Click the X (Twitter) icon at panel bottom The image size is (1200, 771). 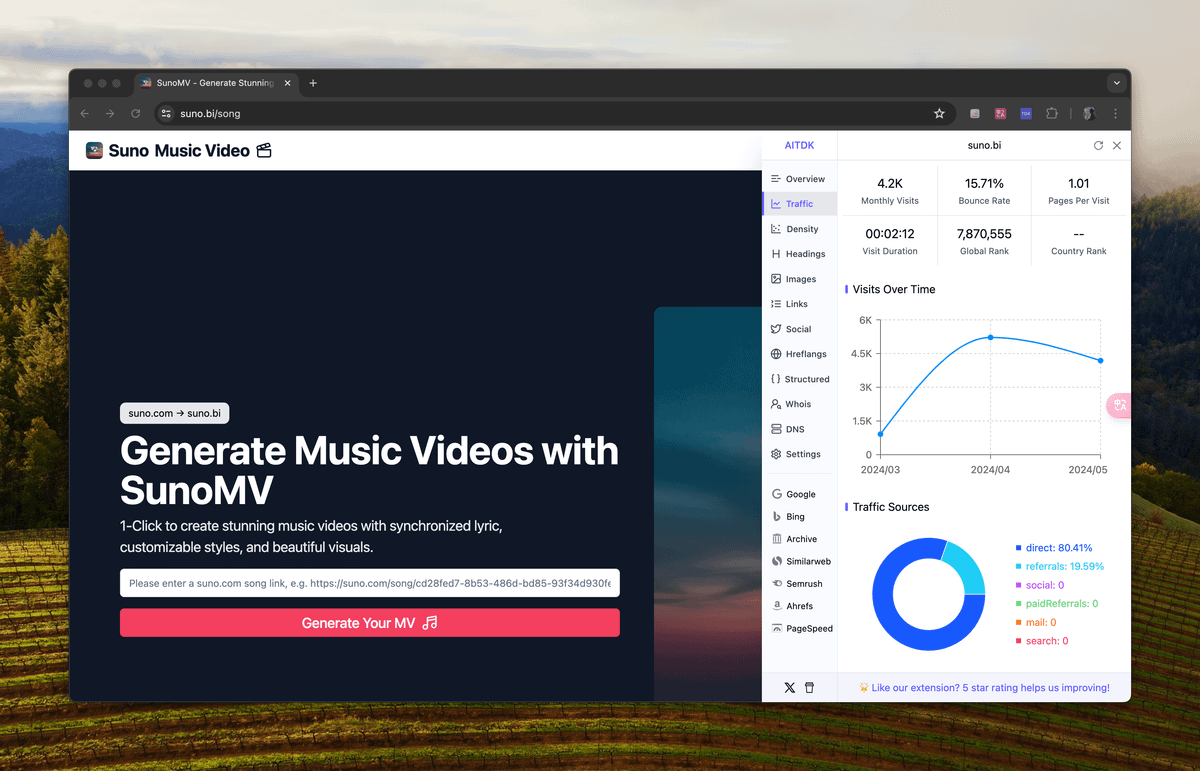click(x=790, y=688)
